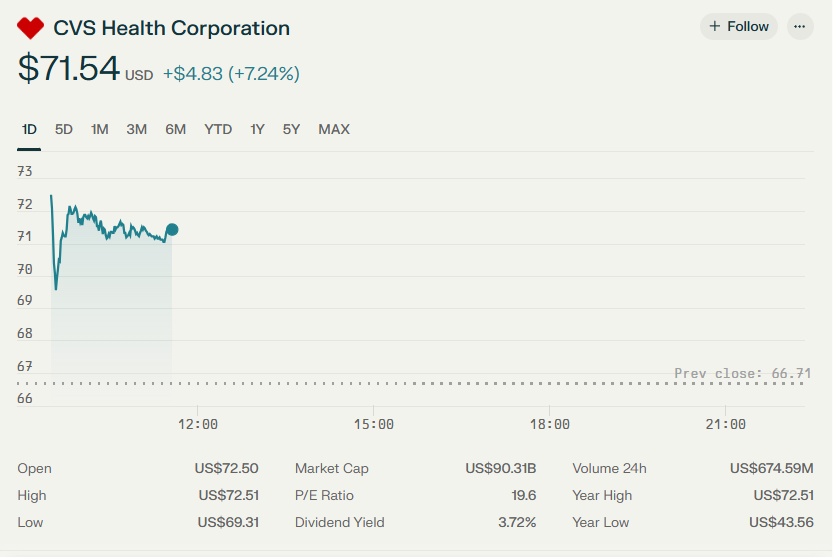
Task: Click the 21:00 time axis label
Action: pos(725,424)
